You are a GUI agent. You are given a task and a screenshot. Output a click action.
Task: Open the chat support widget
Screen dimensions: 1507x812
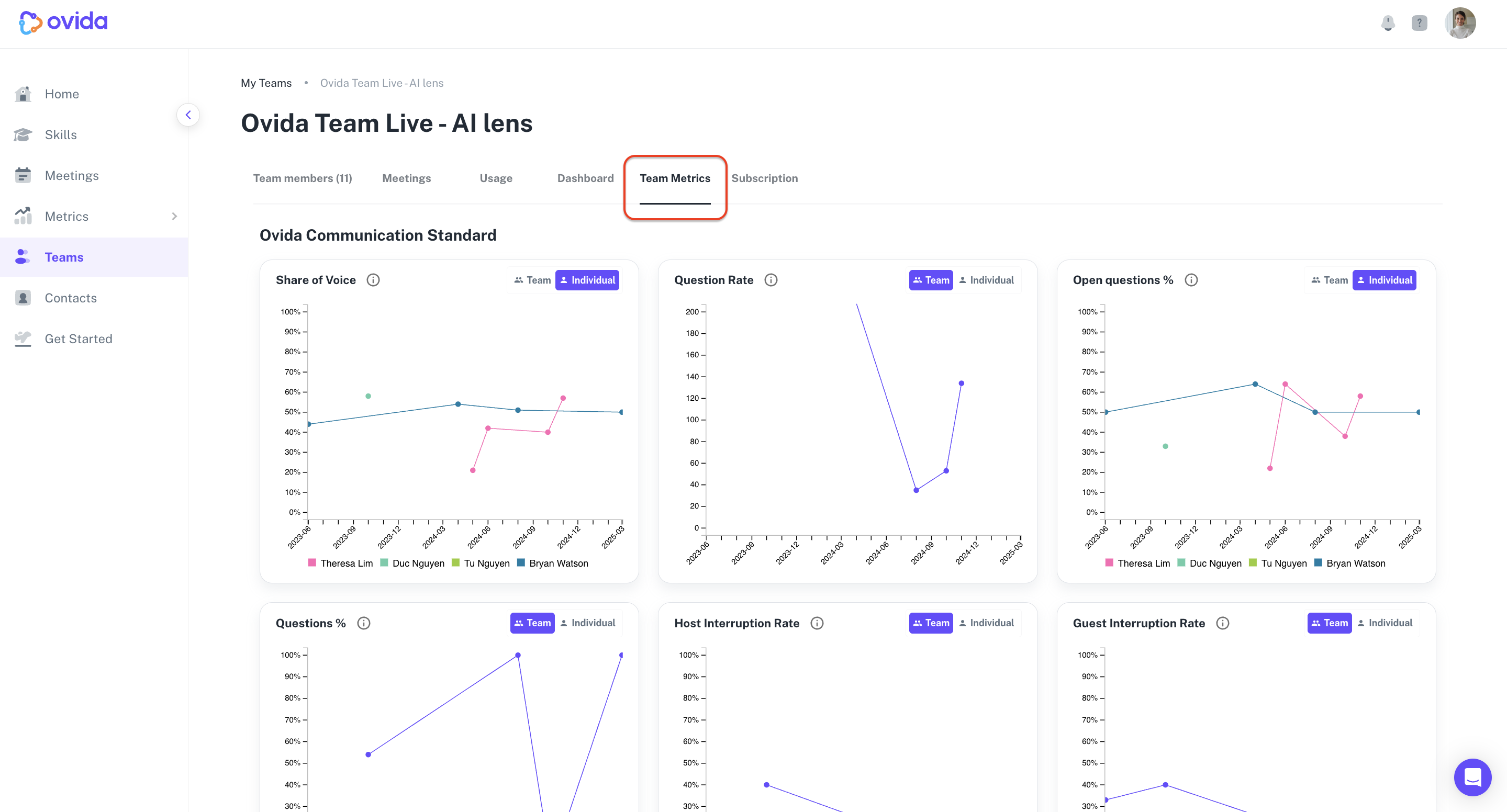(x=1472, y=777)
